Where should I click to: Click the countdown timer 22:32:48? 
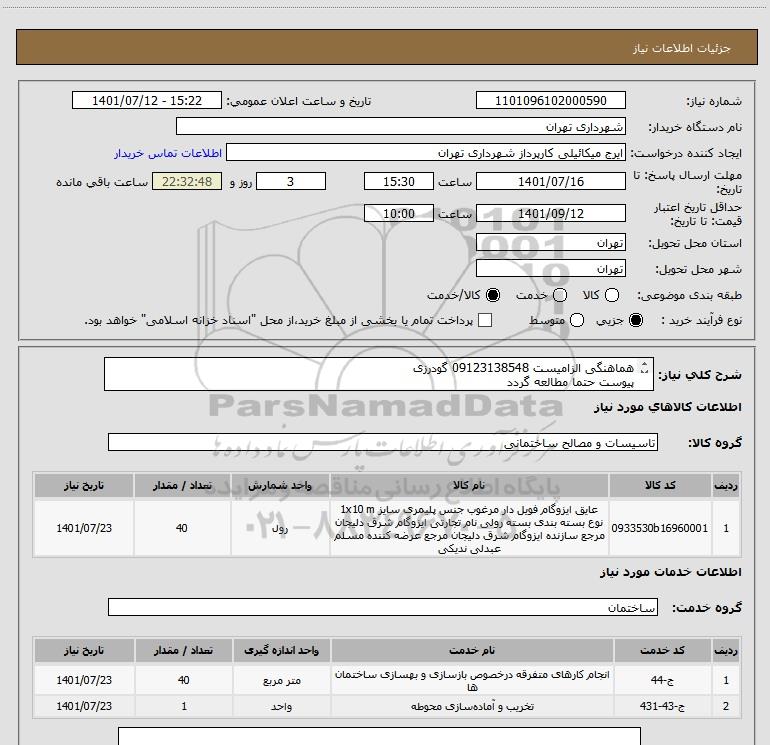click(187, 181)
